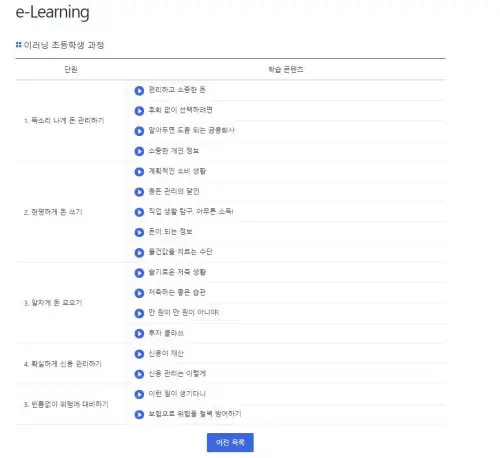The height and width of the screenshot is (458, 500).
Task: Click the 학습 콘텐츠 column header
Action: (286, 69)
